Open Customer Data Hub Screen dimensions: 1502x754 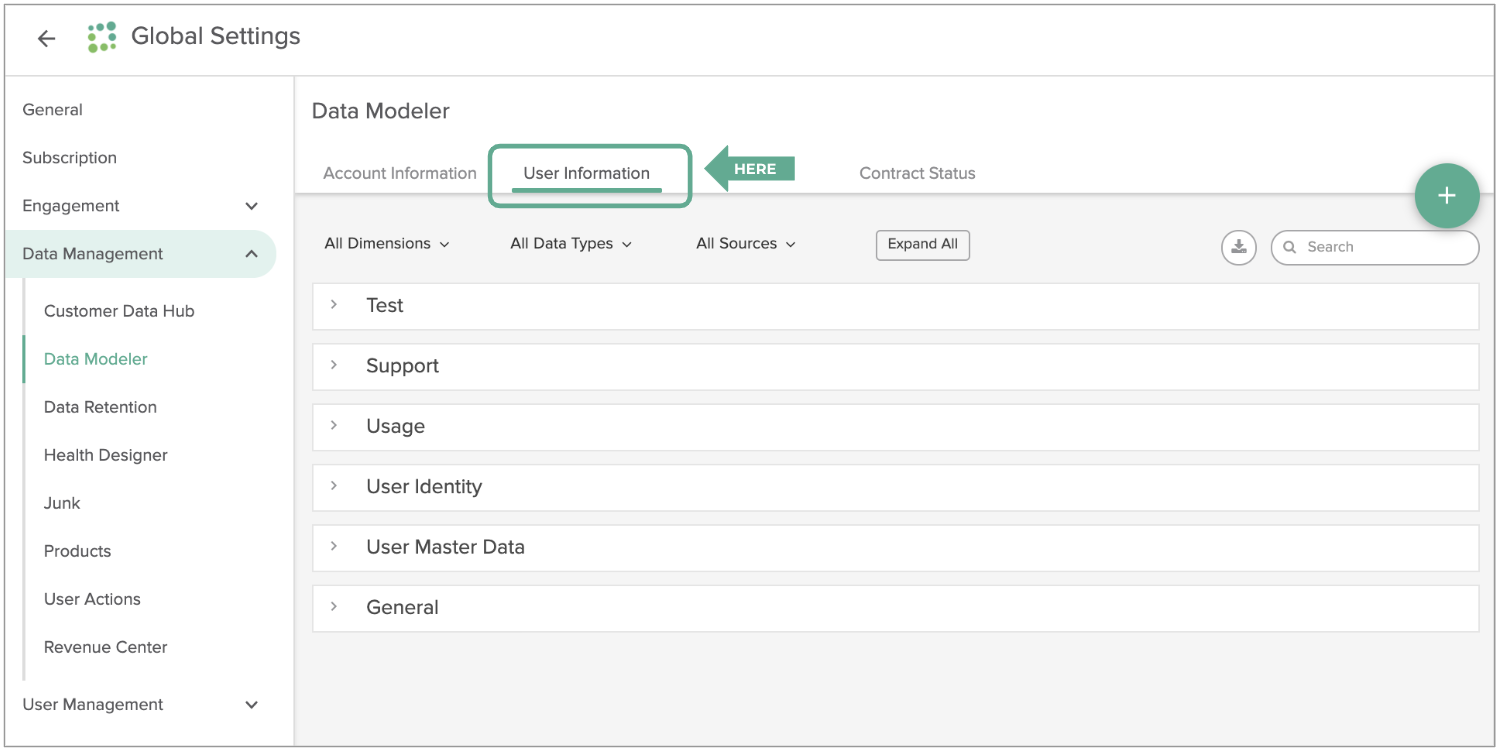(x=119, y=311)
